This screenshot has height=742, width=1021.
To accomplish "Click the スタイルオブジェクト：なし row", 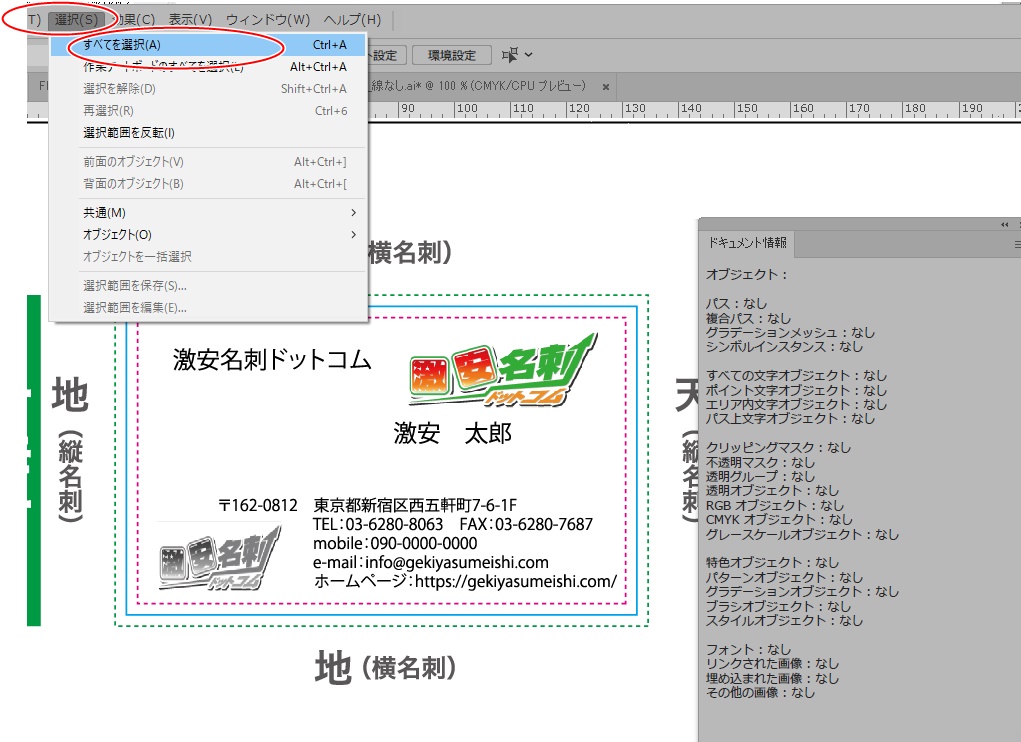I will 785,621.
